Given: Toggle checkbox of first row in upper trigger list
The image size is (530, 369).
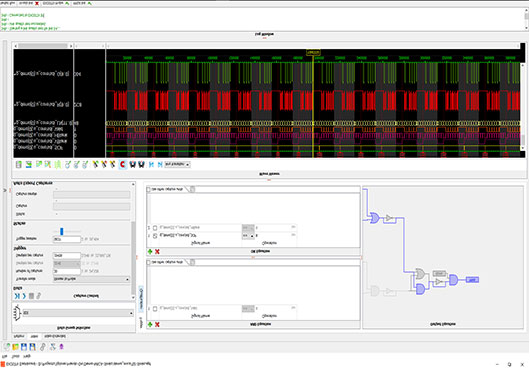Looking at the screenshot, I should pyautogui.click(x=155, y=228).
